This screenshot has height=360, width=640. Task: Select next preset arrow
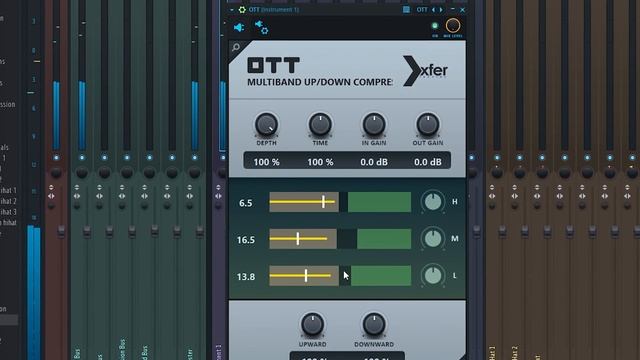click(441, 9)
